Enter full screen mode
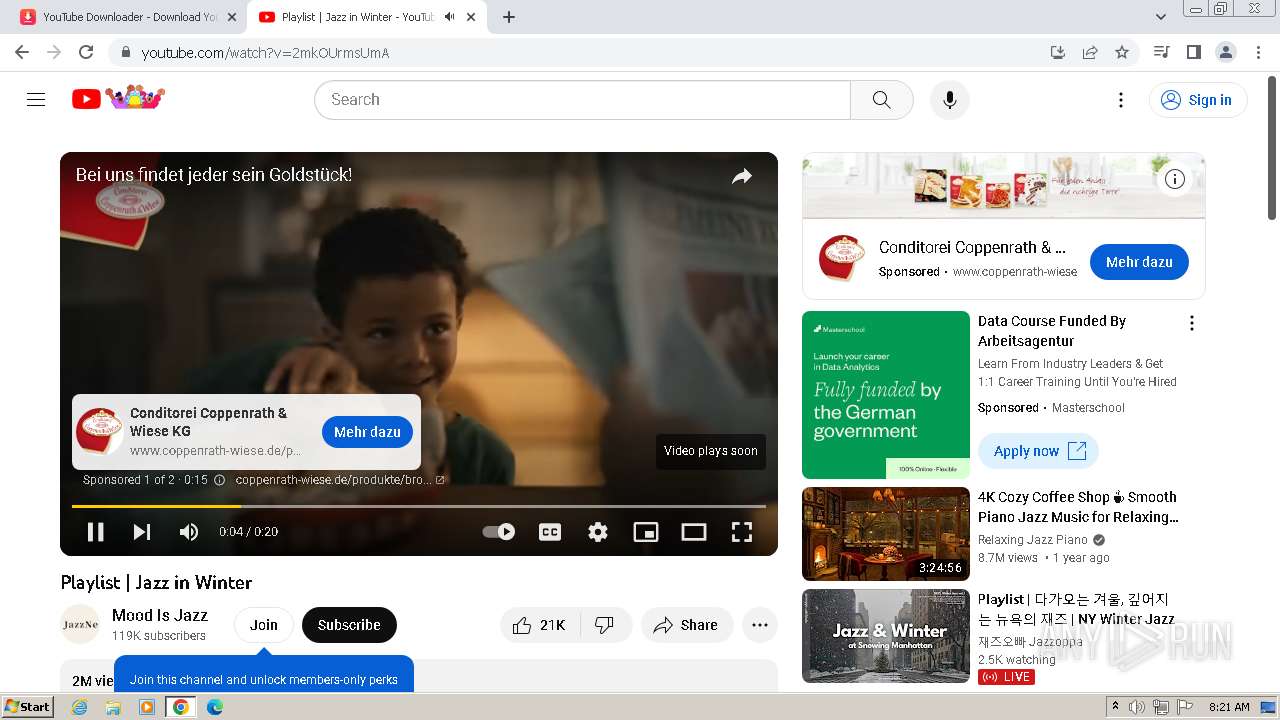 coord(742,532)
